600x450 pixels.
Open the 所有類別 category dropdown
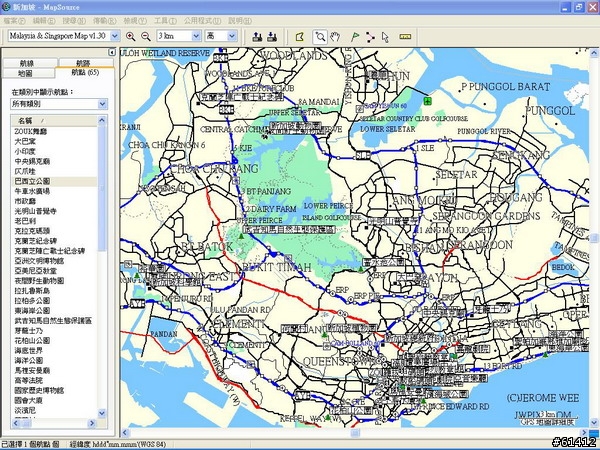(x=102, y=104)
